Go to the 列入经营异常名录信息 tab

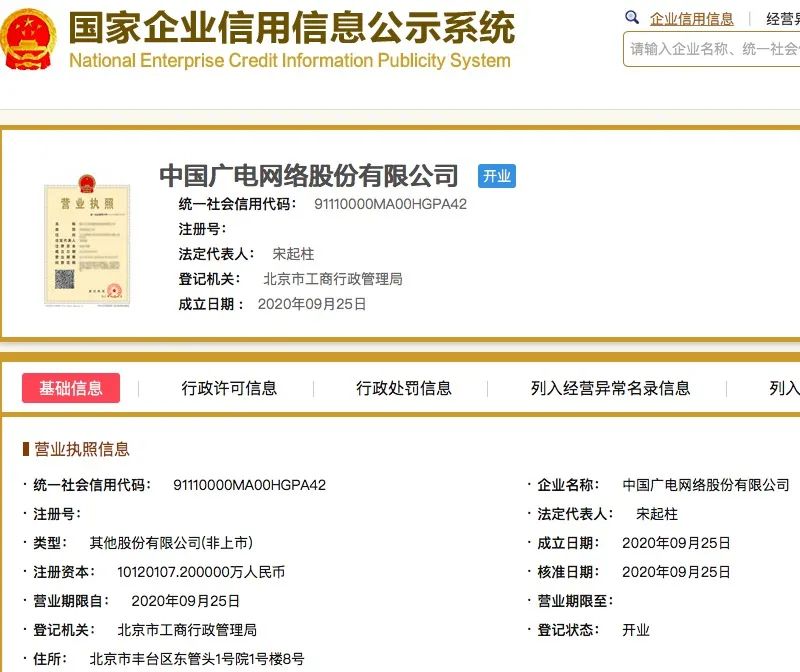[x=610, y=388]
